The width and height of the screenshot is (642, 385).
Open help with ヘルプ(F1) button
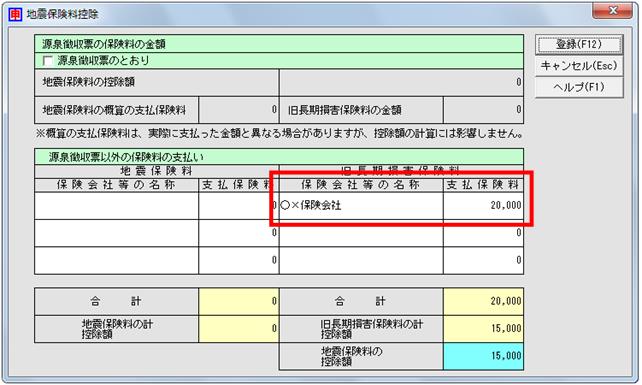[x=579, y=87]
